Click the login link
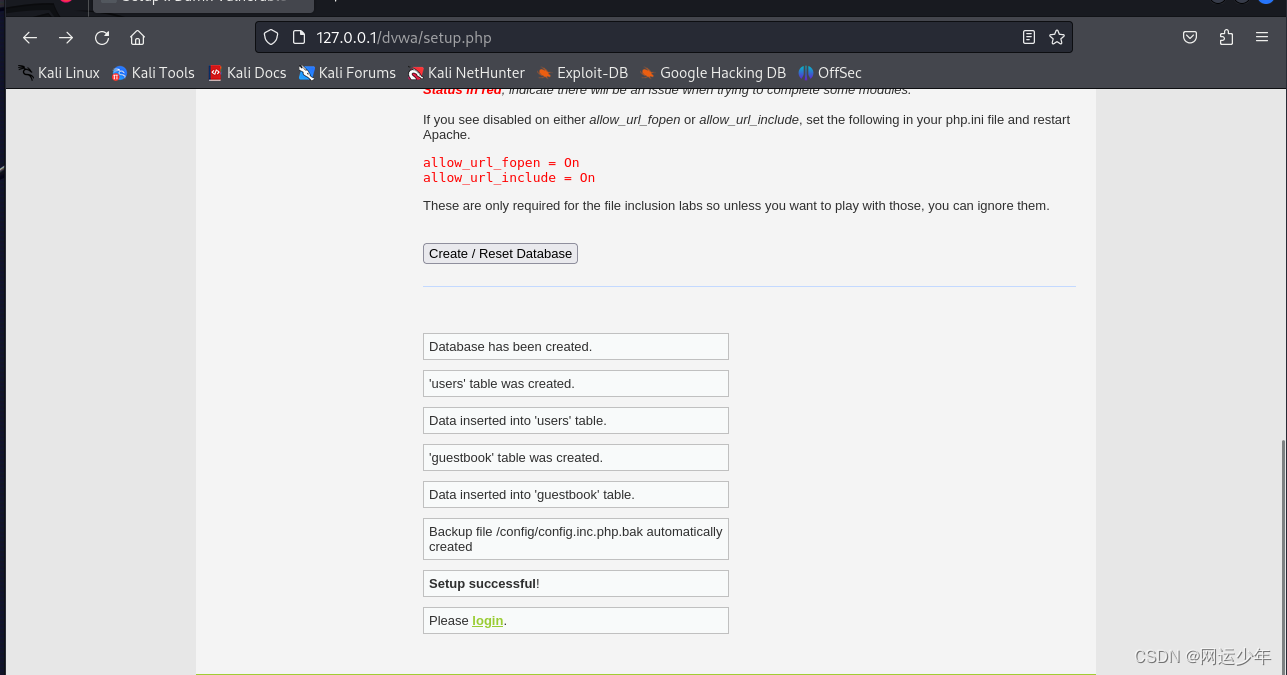Viewport: 1287px width, 675px height. click(487, 620)
